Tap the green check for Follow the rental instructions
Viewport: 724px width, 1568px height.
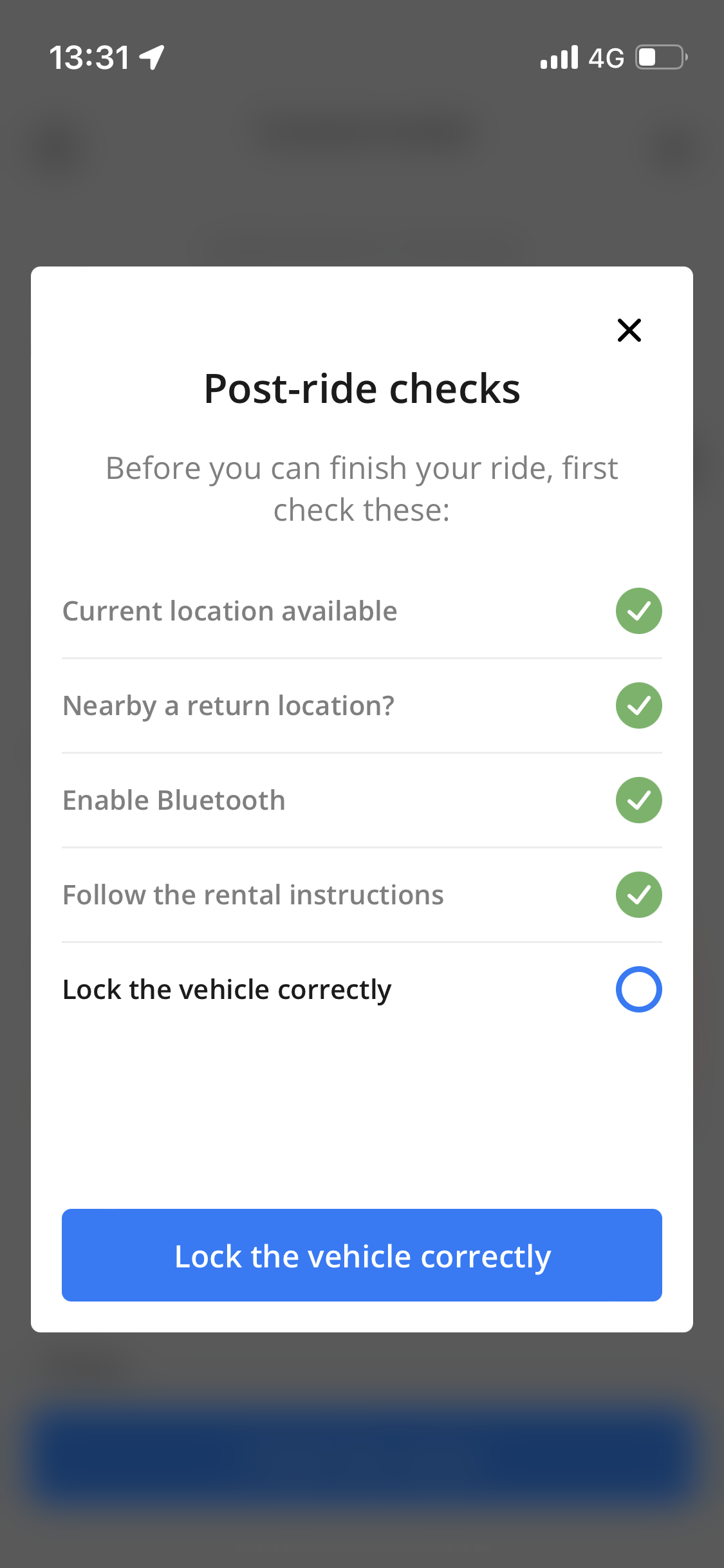coord(638,895)
